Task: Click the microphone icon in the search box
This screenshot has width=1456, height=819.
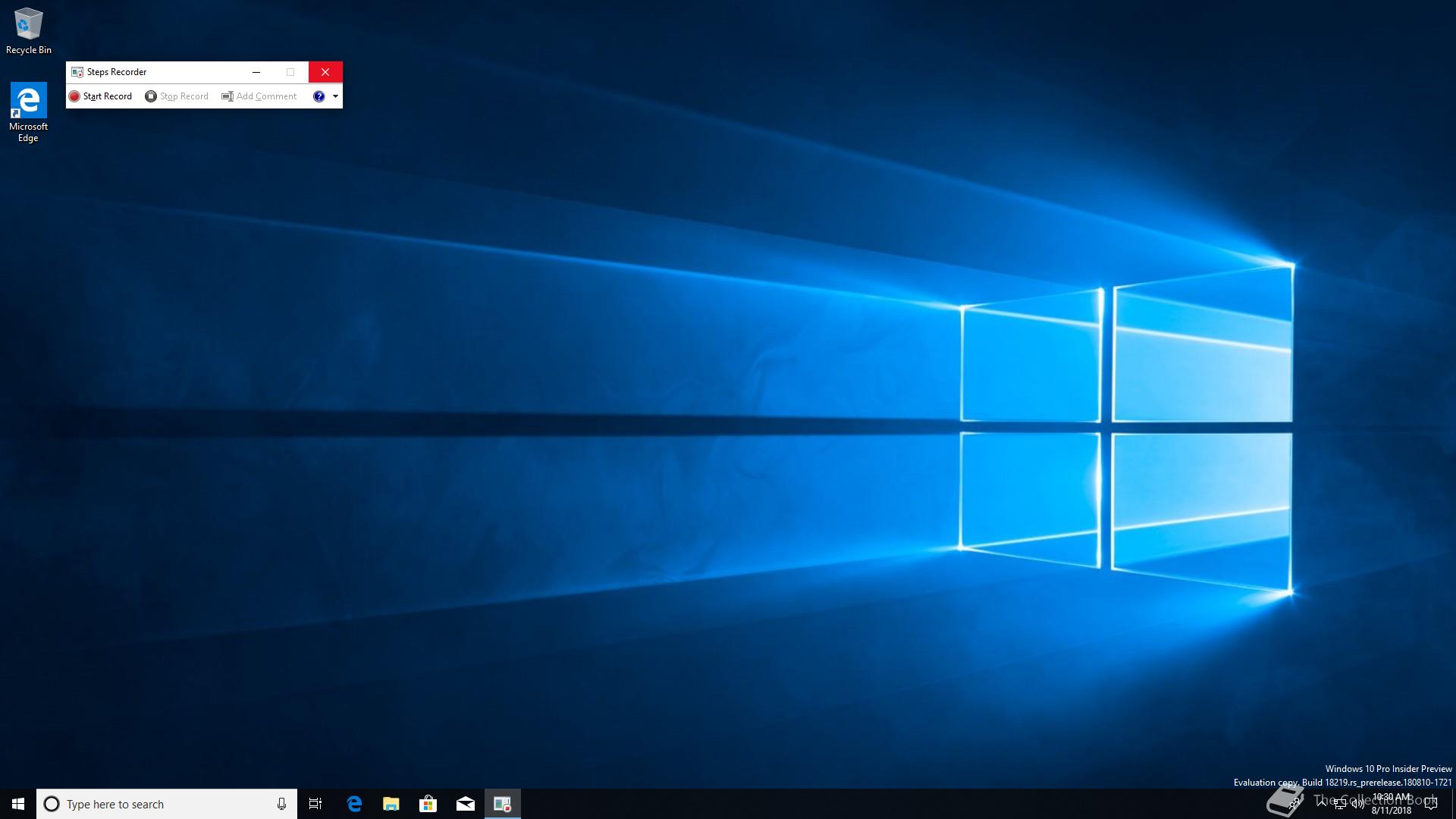Action: point(281,804)
